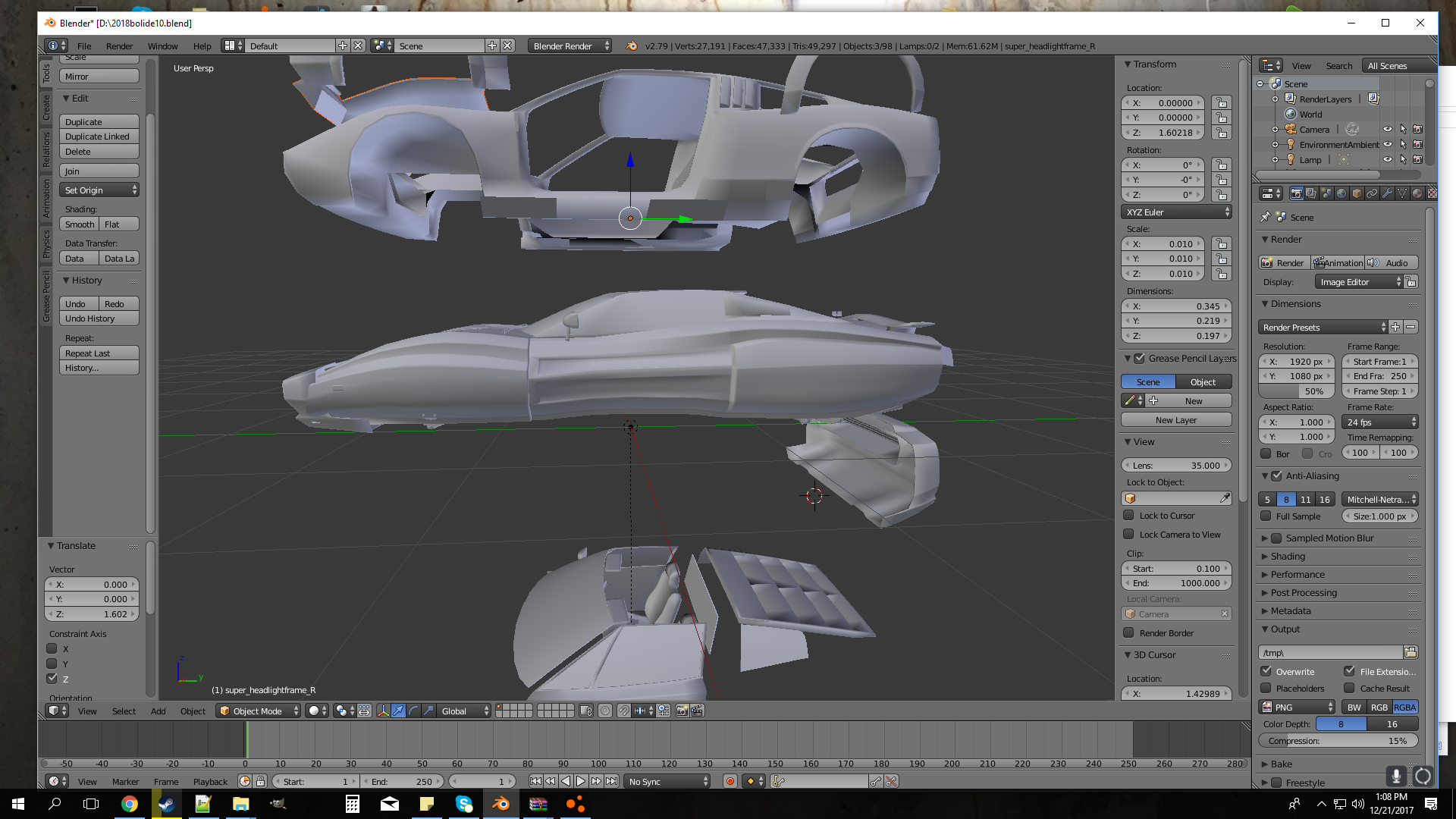Image resolution: width=1456 pixels, height=819 pixels.
Task: Open the Scene properties tab icon
Action: tap(1326, 194)
